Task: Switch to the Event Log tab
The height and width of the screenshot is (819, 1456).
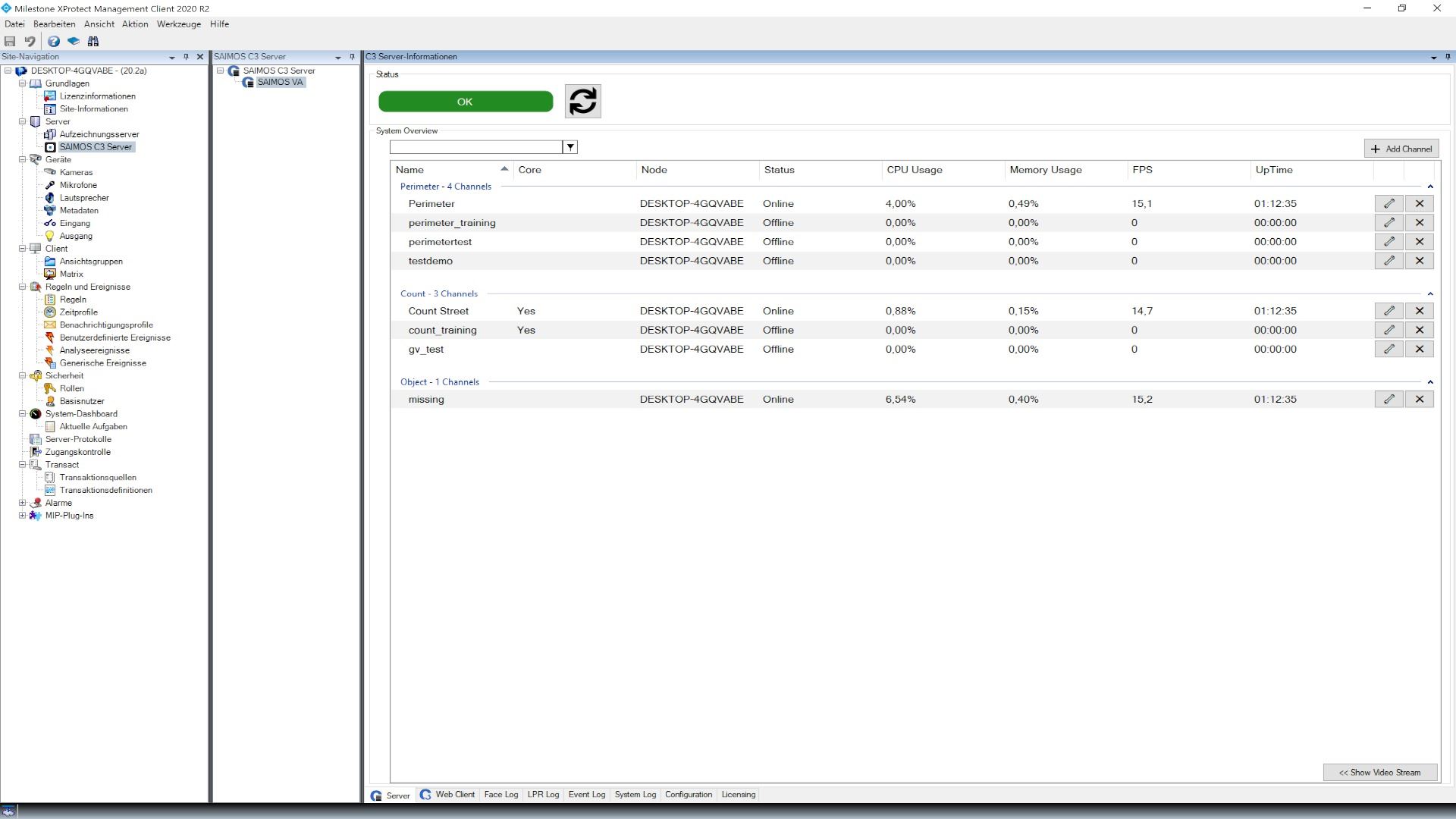Action: pyautogui.click(x=587, y=795)
